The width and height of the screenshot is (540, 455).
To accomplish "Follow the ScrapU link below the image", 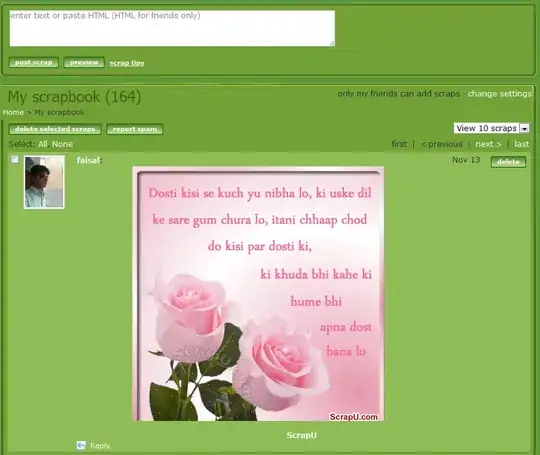I will pyautogui.click(x=301, y=435).
